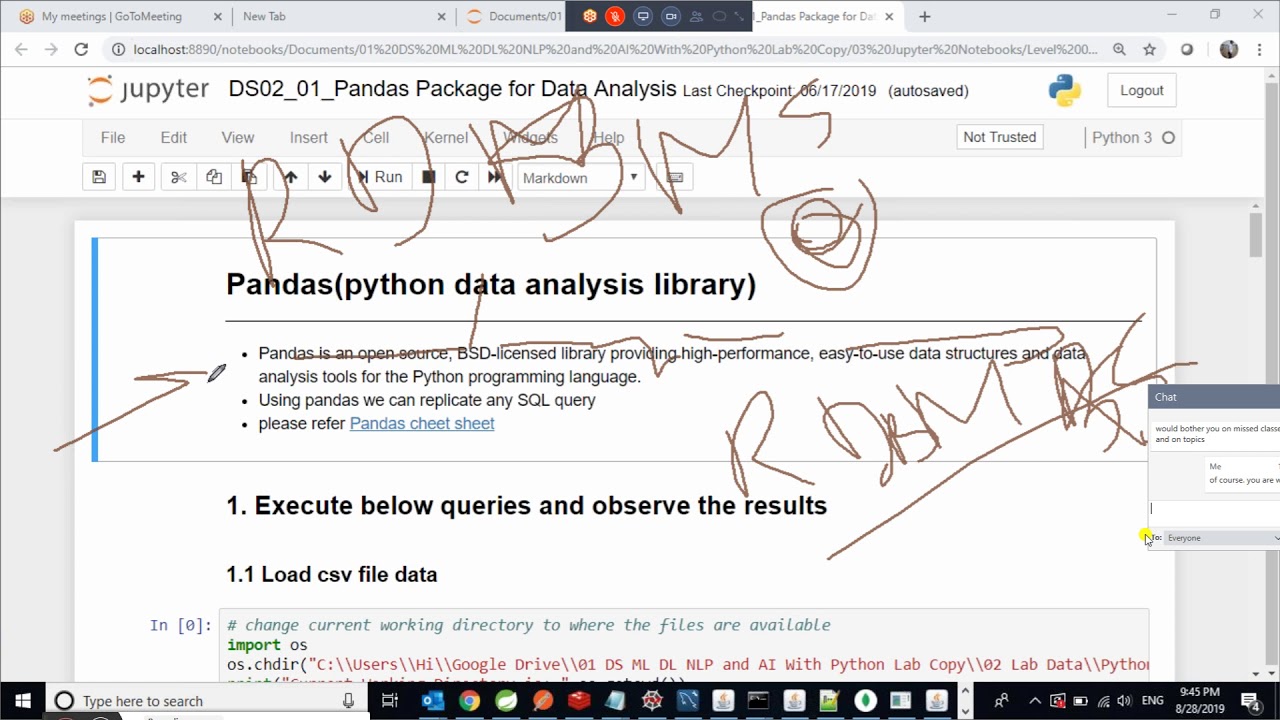Image resolution: width=1280 pixels, height=720 pixels.
Task: Open the View menu
Action: point(237,138)
